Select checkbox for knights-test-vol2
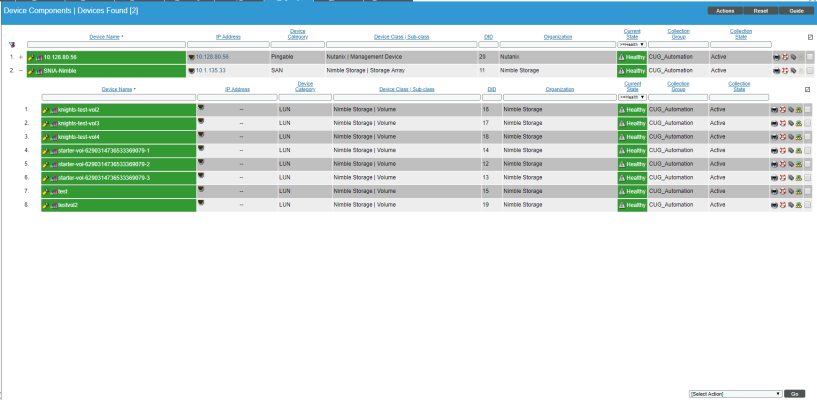 pos(808,110)
